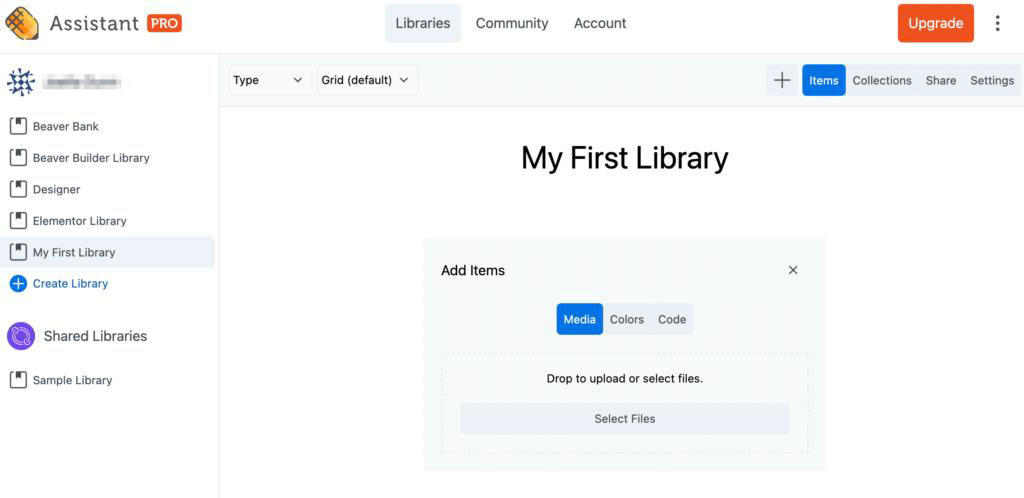
Task: Click the Designer library icon
Action: (18, 189)
